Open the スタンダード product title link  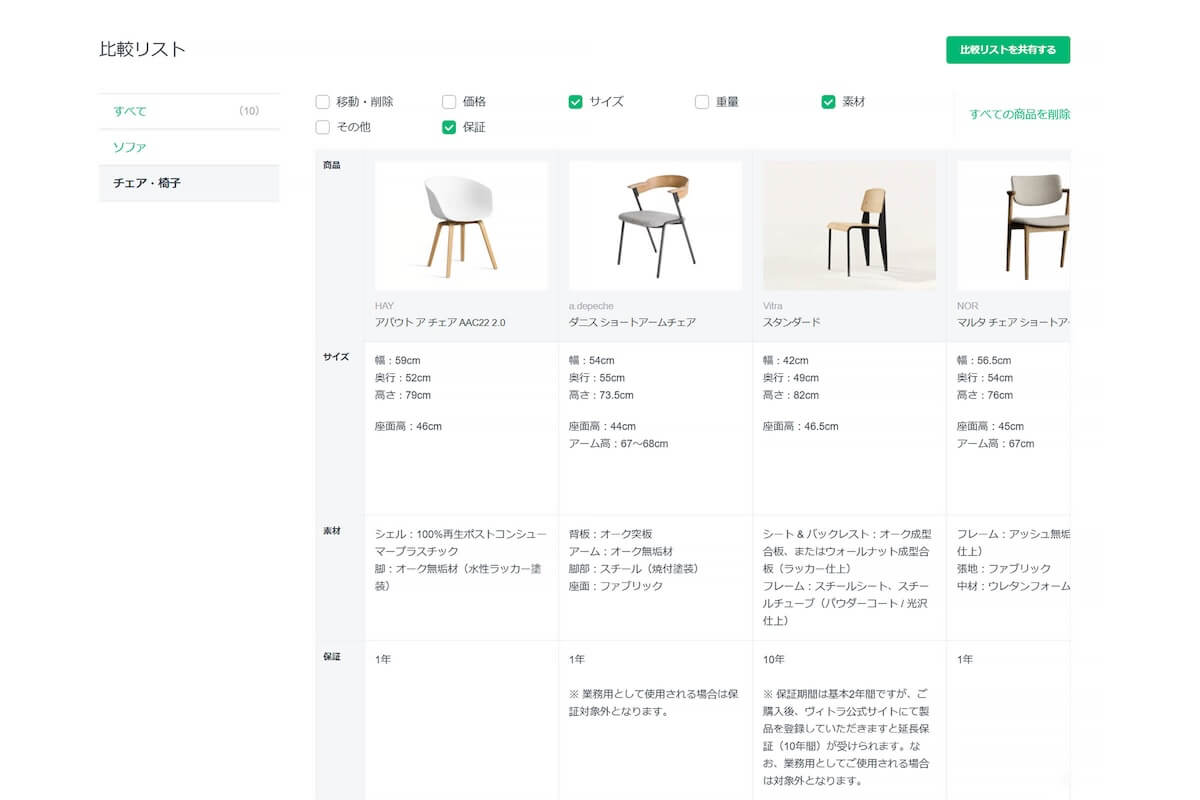(791, 322)
